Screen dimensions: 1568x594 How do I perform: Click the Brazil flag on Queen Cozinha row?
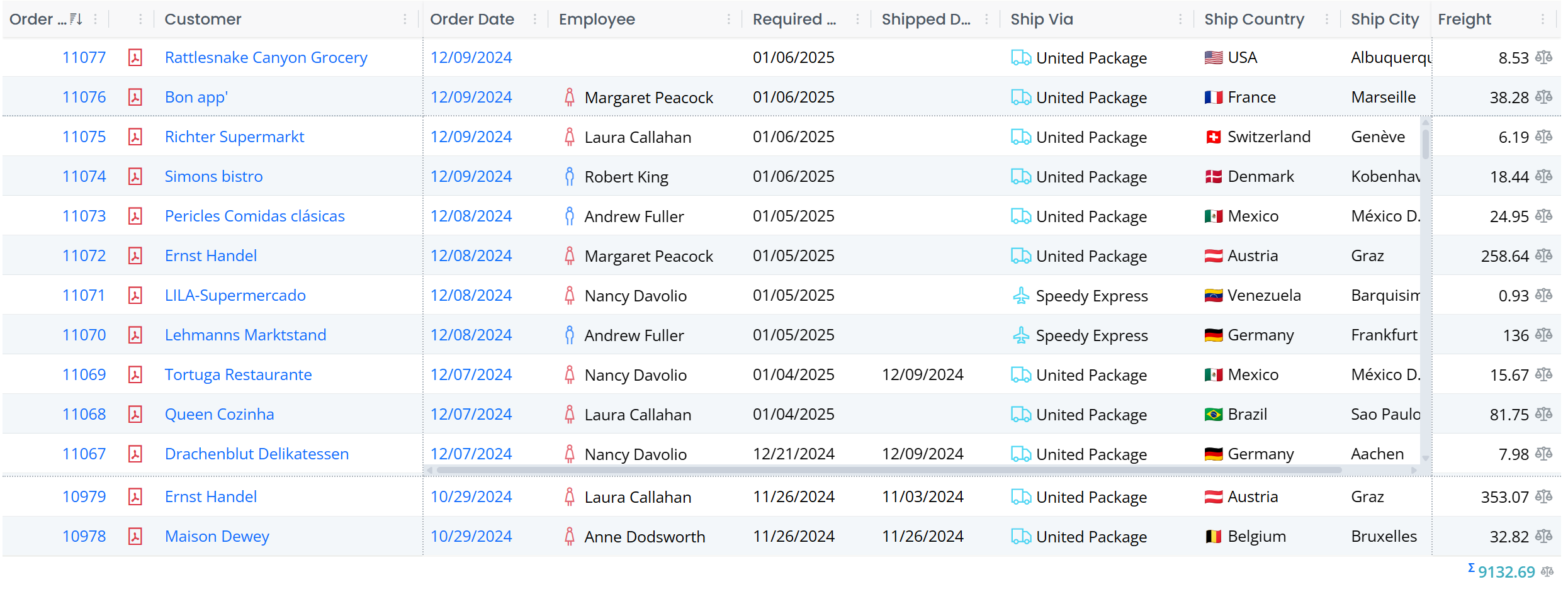click(1212, 414)
